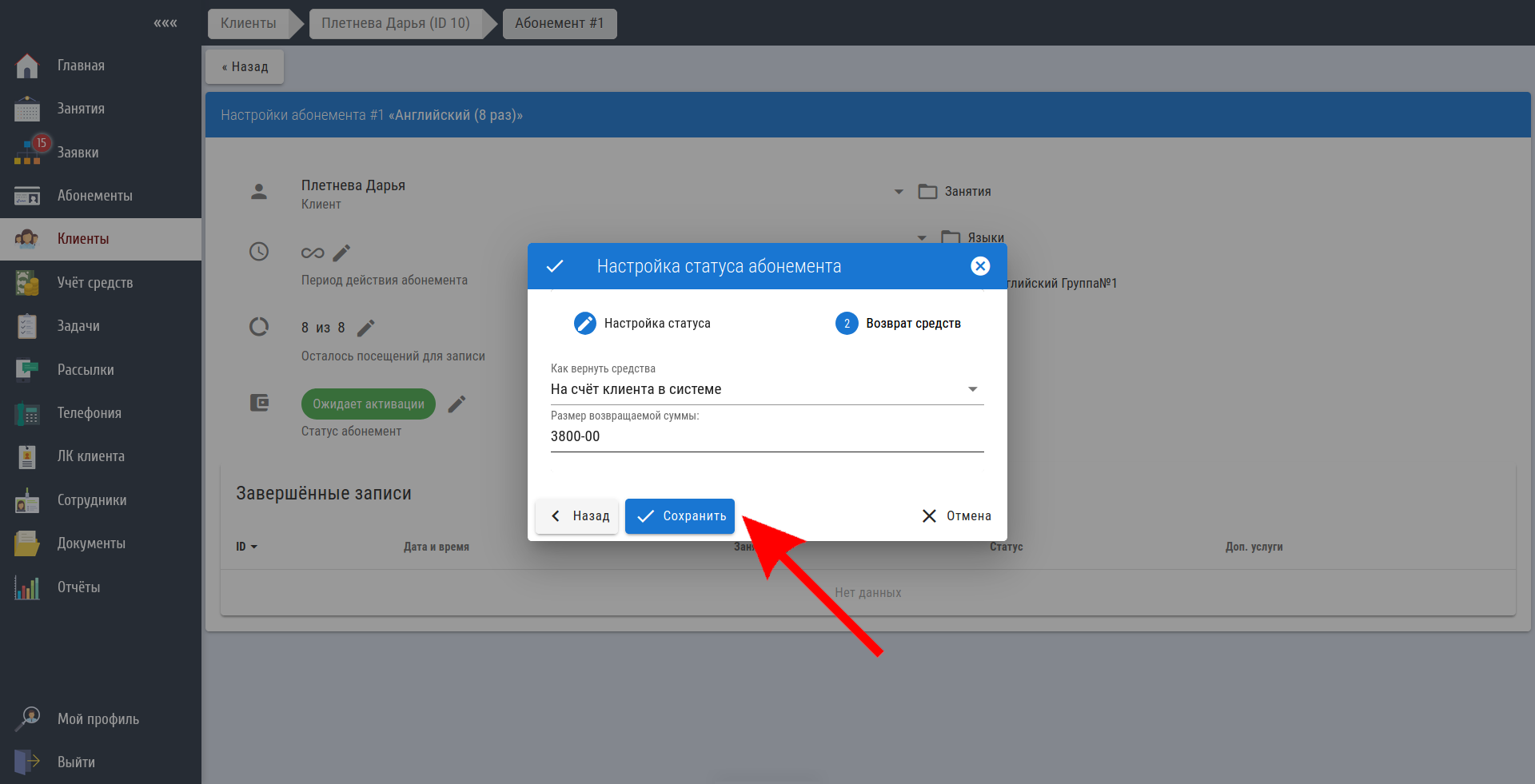
Task: Click the Доп. услуги column header
Action: point(1254,547)
